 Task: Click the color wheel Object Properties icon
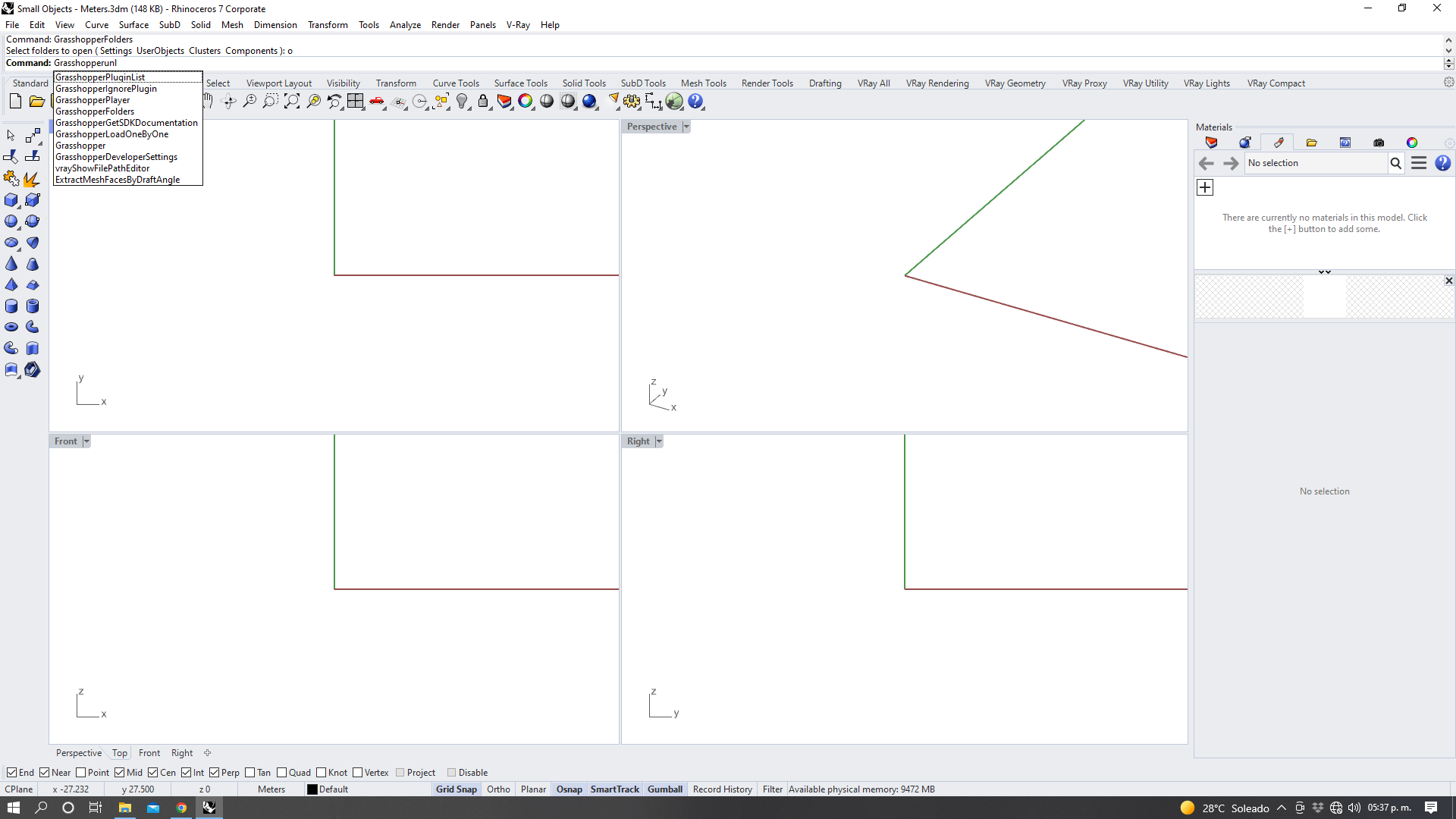525,102
